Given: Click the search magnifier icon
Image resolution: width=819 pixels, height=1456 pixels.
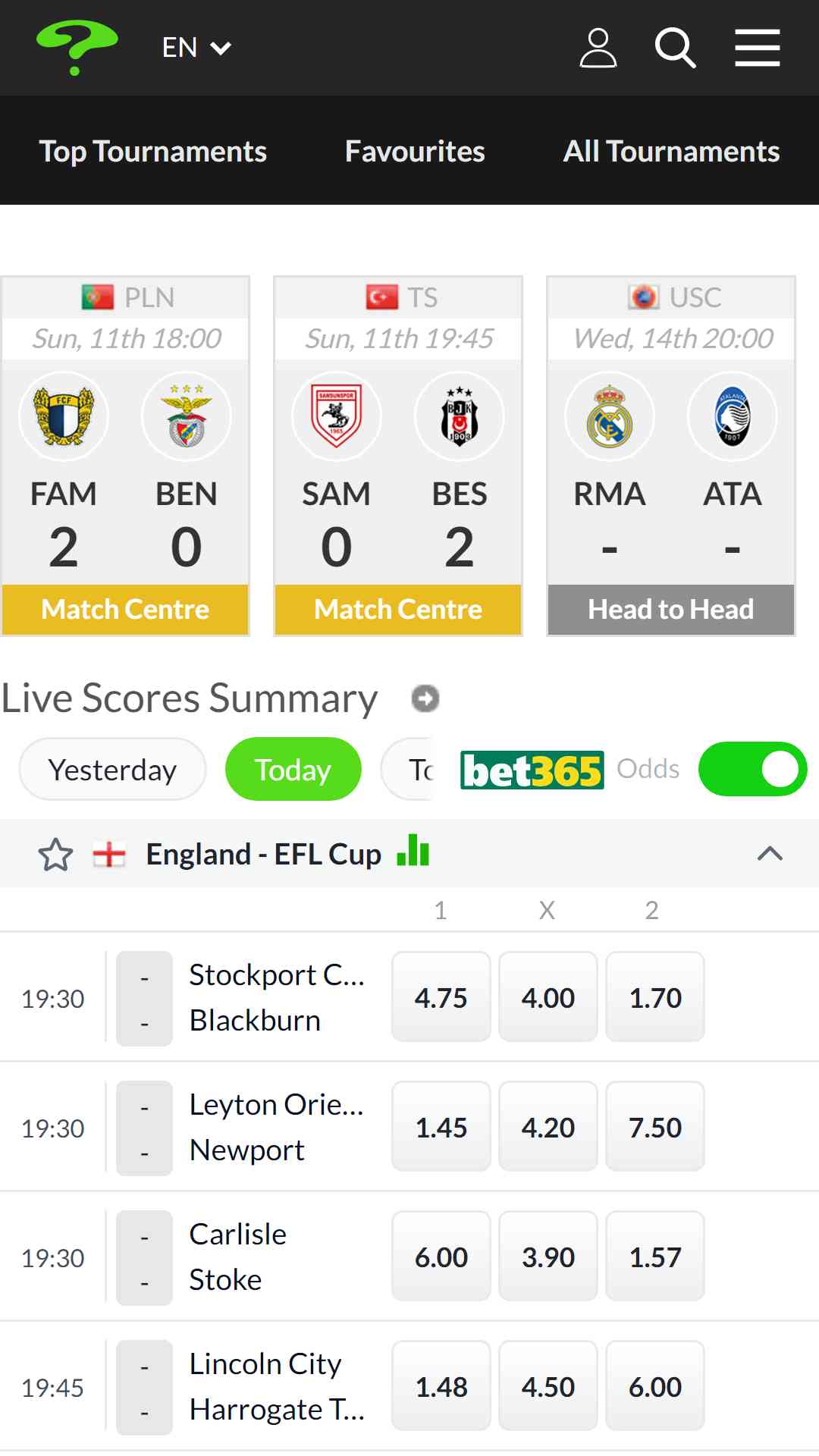Looking at the screenshot, I should pyautogui.click(x=675, y=48).
